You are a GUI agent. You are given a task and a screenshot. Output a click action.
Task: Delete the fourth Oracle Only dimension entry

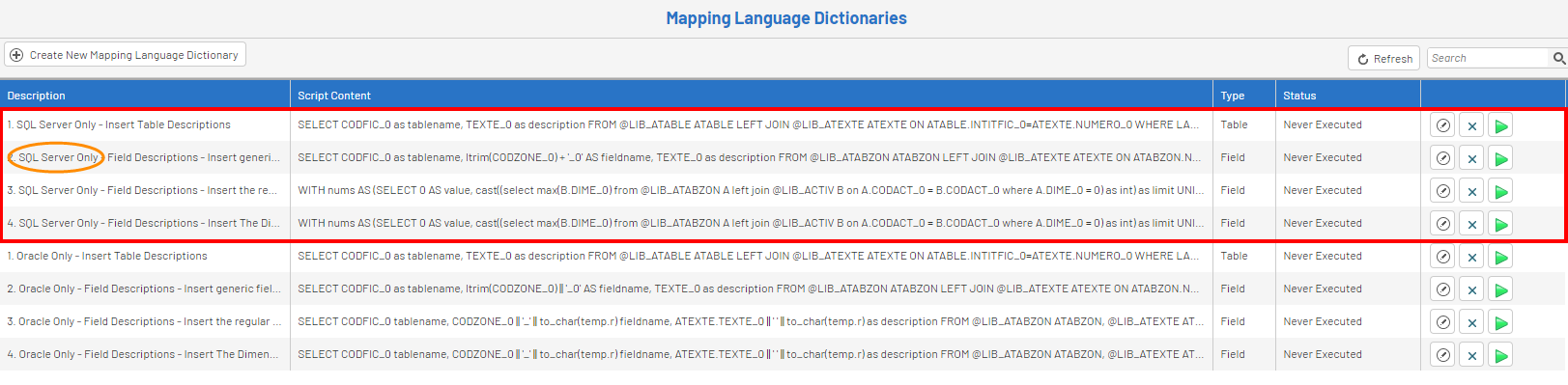1471,355
